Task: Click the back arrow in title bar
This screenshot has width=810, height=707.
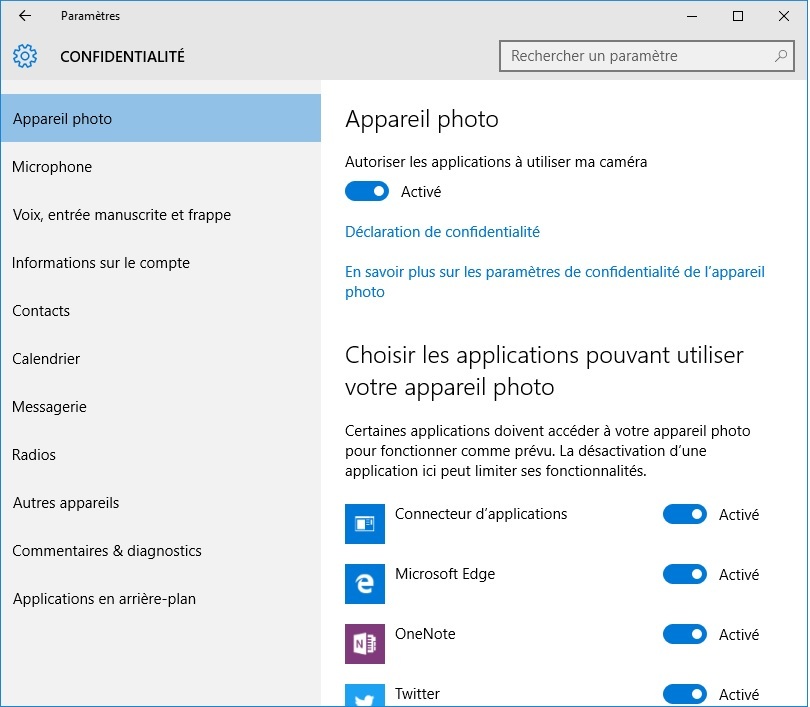Action: [25, 16]
